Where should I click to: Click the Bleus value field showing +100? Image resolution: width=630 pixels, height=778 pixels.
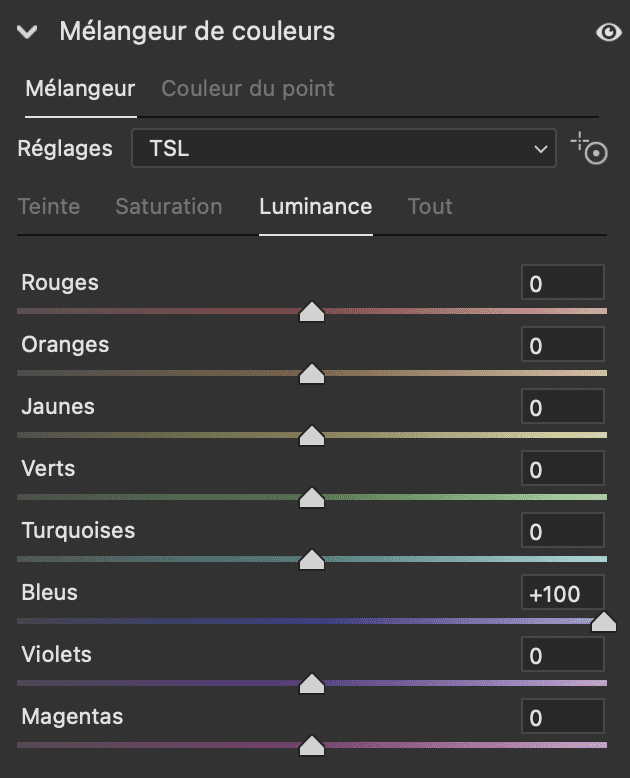pos(562,593)
